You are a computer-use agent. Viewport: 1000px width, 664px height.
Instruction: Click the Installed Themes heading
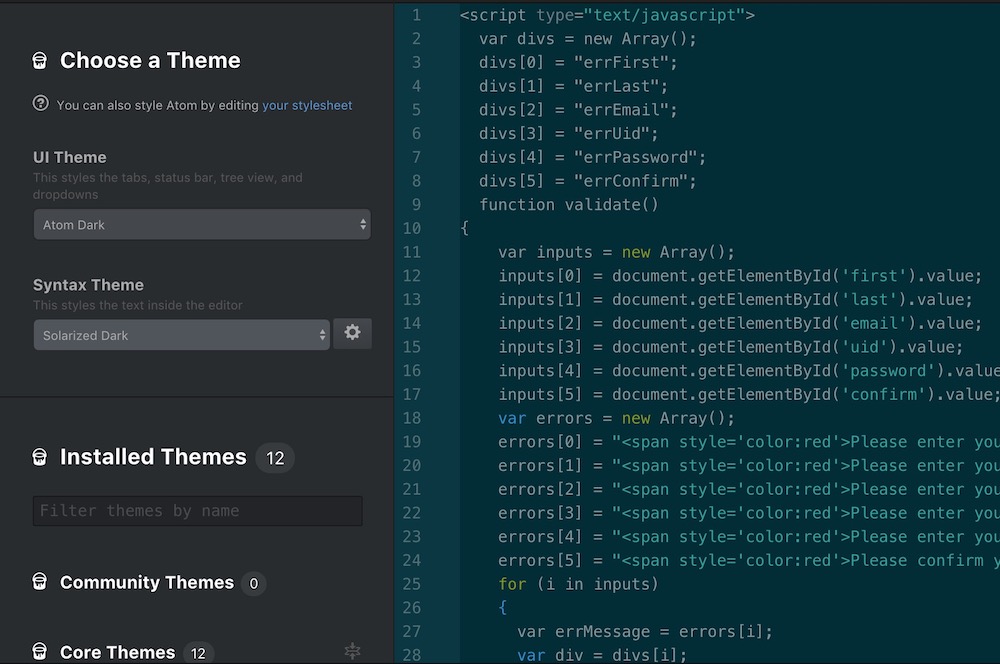click(152, 457)
